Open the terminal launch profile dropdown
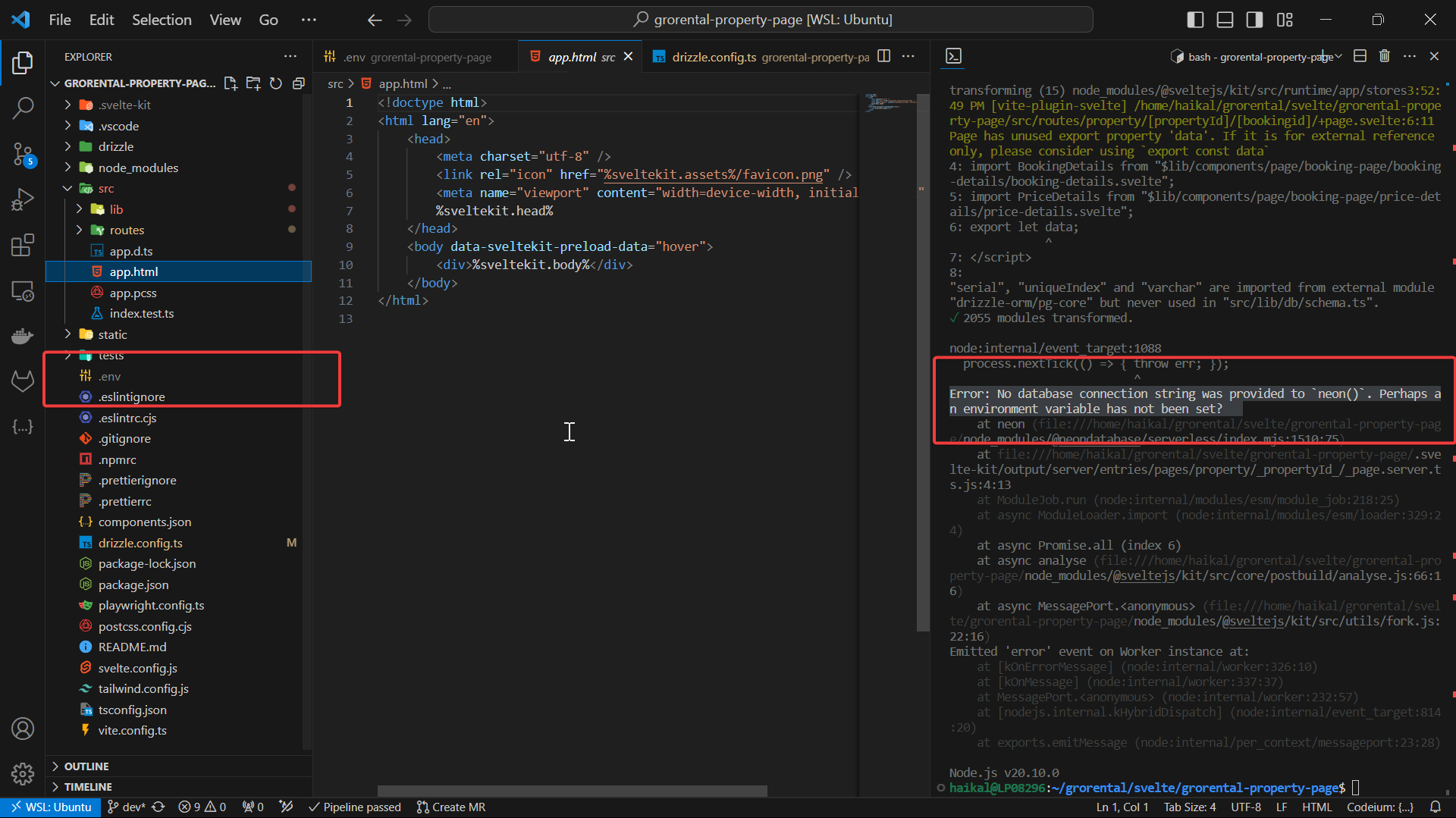1456x818 pixels. [1338, 57]
